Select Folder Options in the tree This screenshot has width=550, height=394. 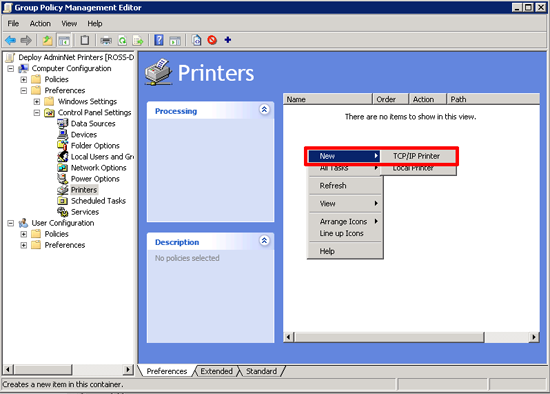[95, 146]
